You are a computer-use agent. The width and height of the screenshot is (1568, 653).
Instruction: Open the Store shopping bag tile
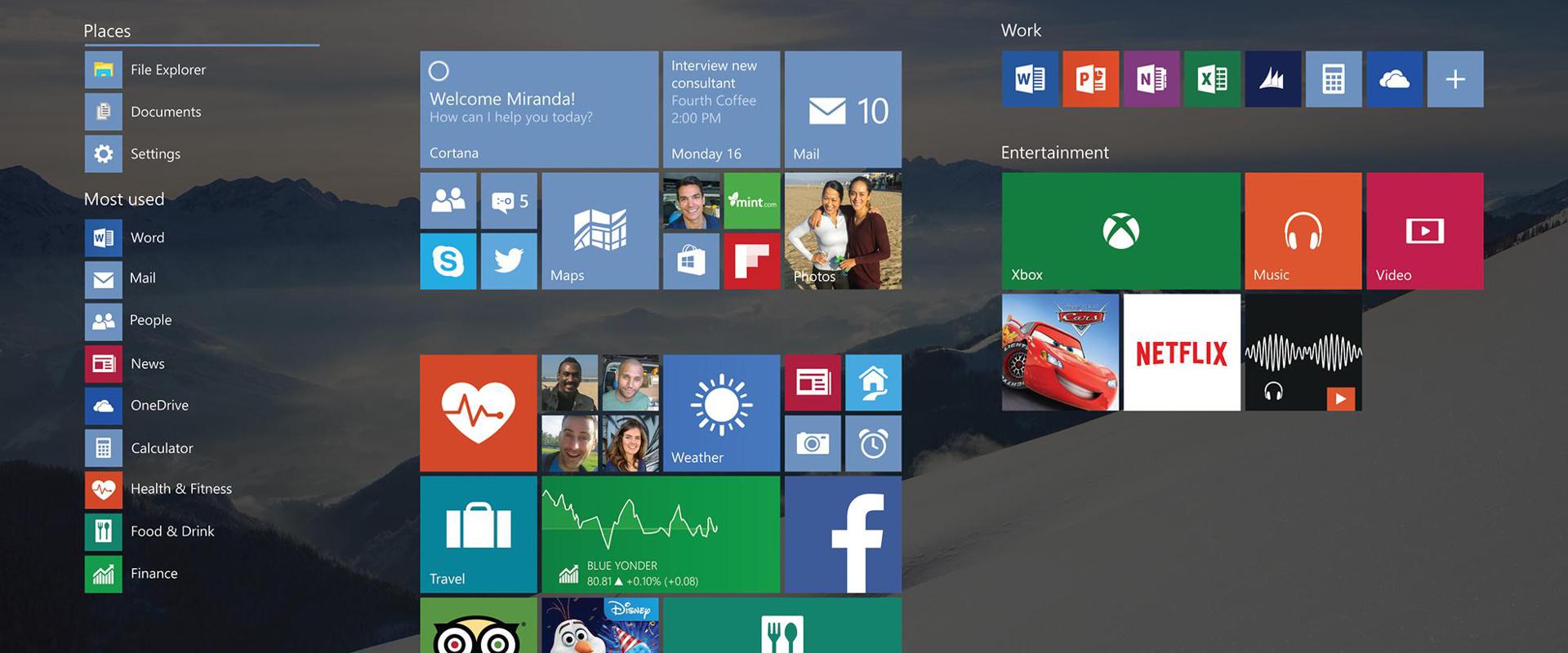(691, 261)
